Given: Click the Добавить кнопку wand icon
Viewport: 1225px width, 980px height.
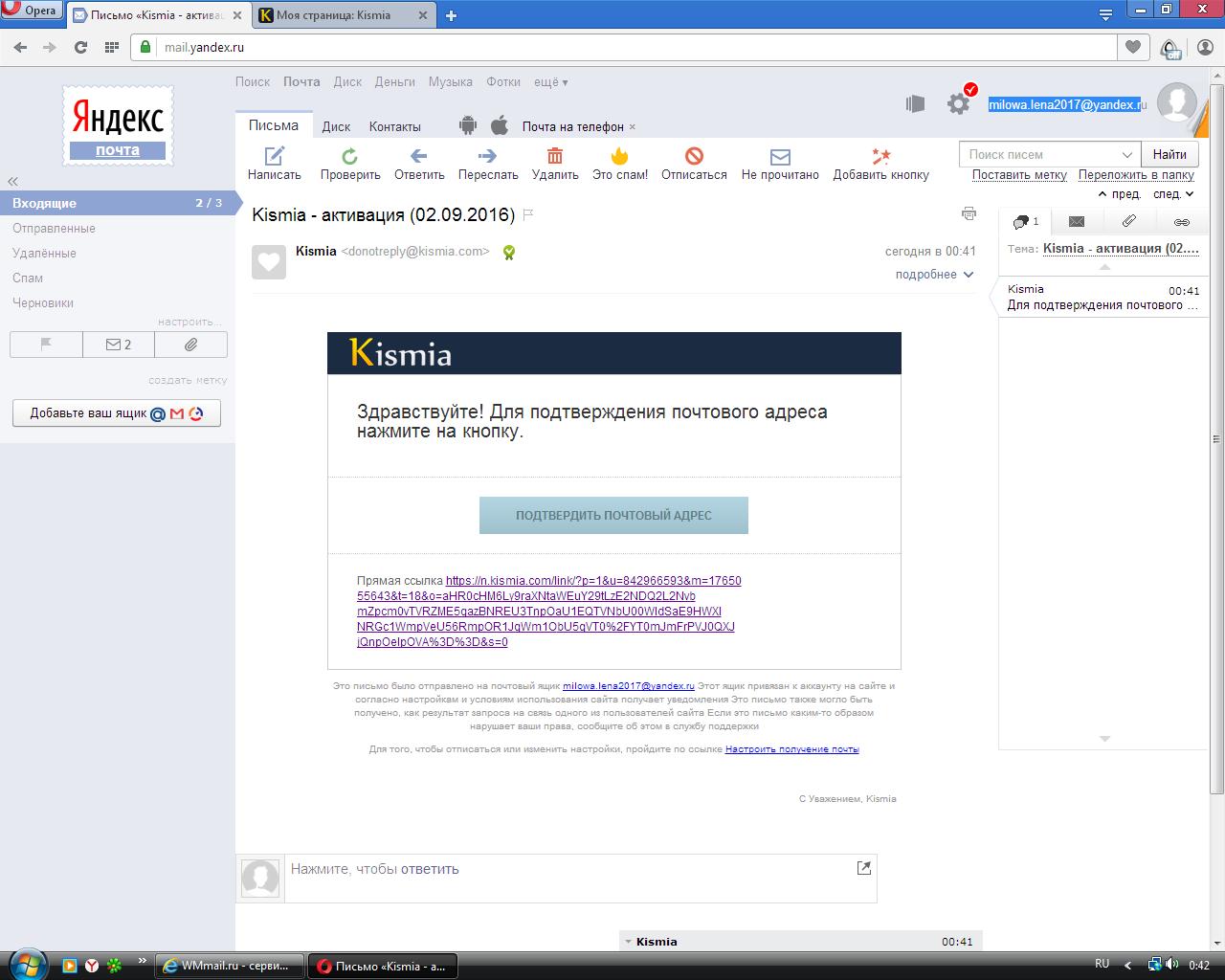Looking at the screenshot, I should 881,156.
